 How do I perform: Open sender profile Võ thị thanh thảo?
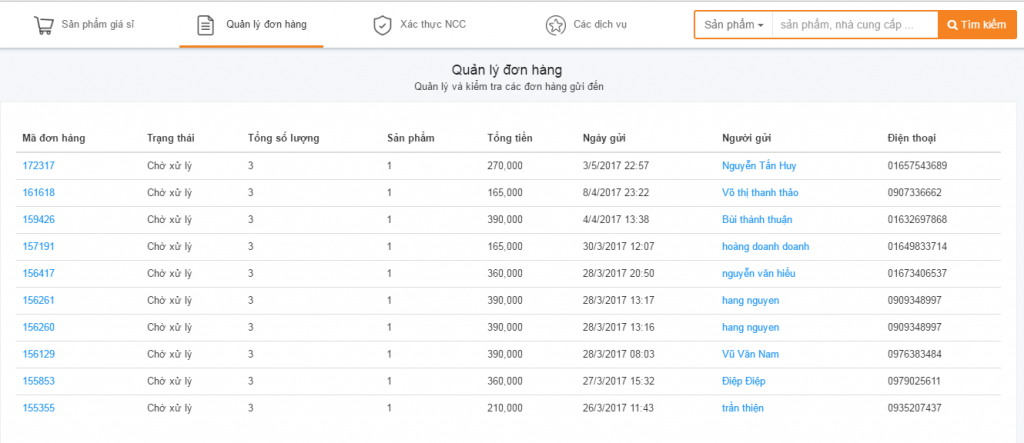[x=760, y=193]
